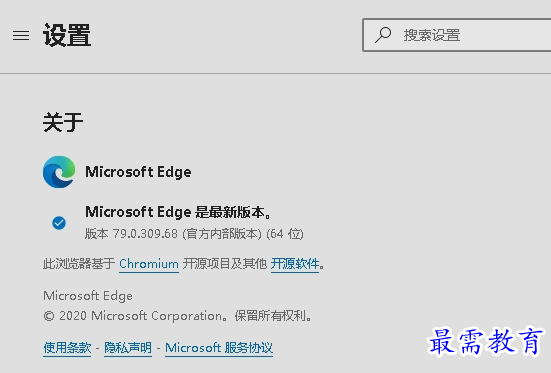Screen dimensions: 551x373
Task: Open the Chromium link
Action: (x=149, y=264)
